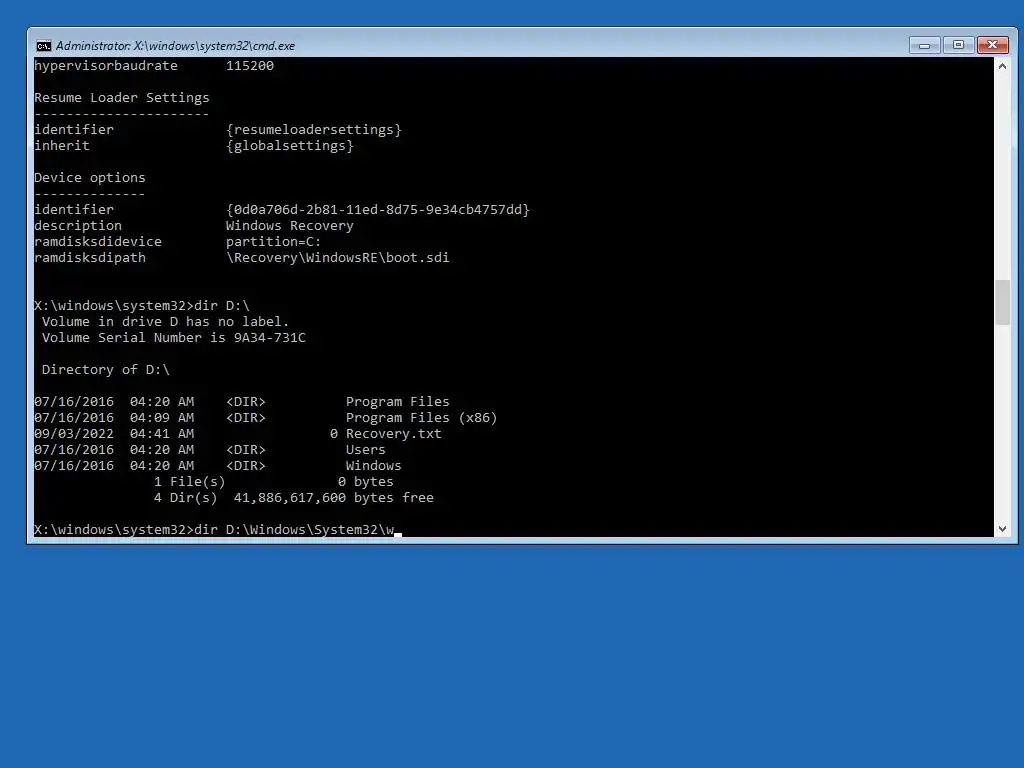Click '41,886,617,600 bytes free' text
This screenshot has height=768, width=1024.
[x=334, y=498]
